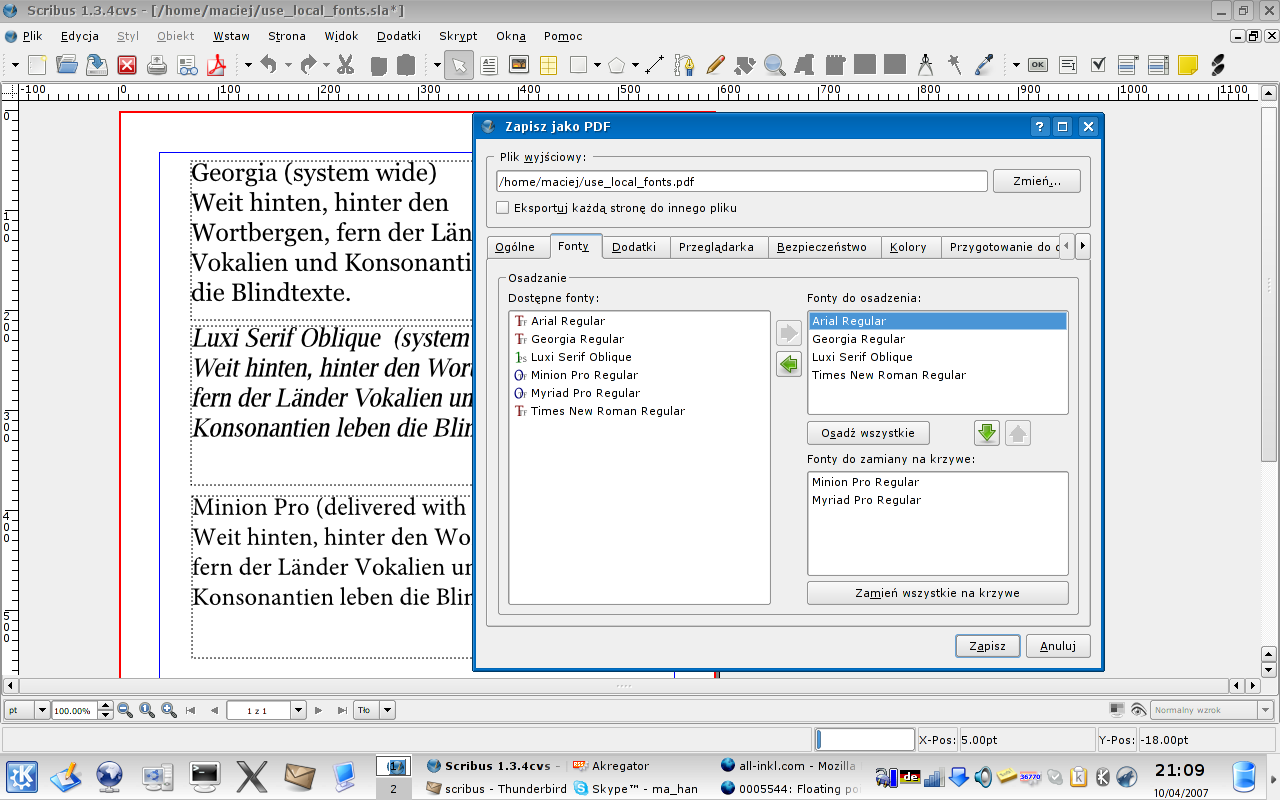Click the green down arrow to outline font
Screen dimensions: 1280x800
coord(987,433)
